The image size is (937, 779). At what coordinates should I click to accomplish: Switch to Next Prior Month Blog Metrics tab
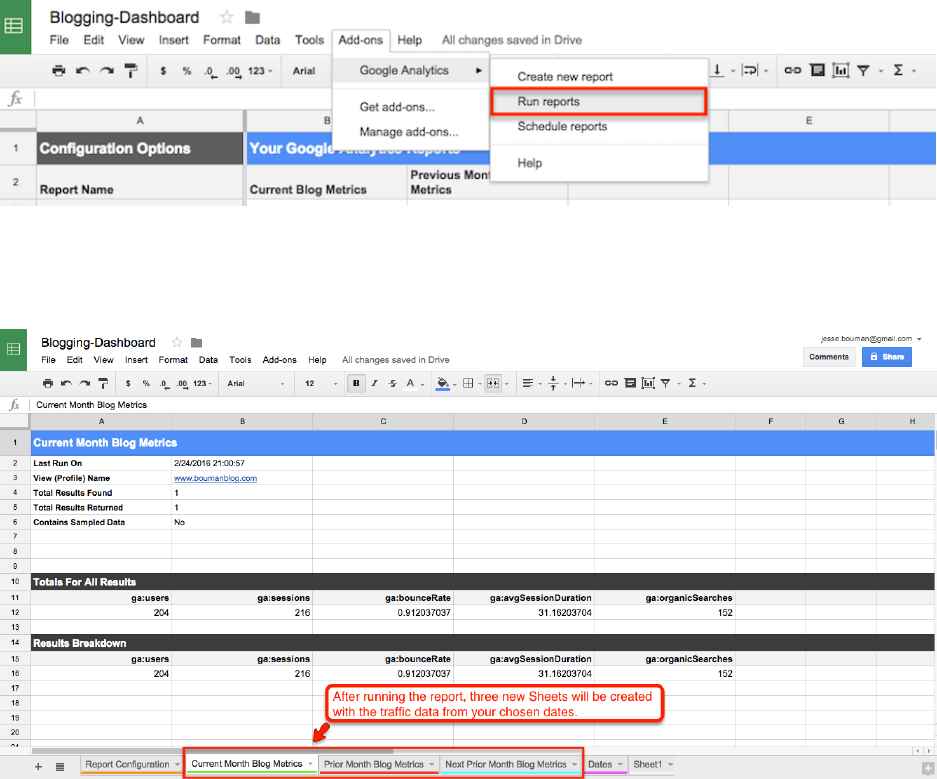(x=506, y=764)
